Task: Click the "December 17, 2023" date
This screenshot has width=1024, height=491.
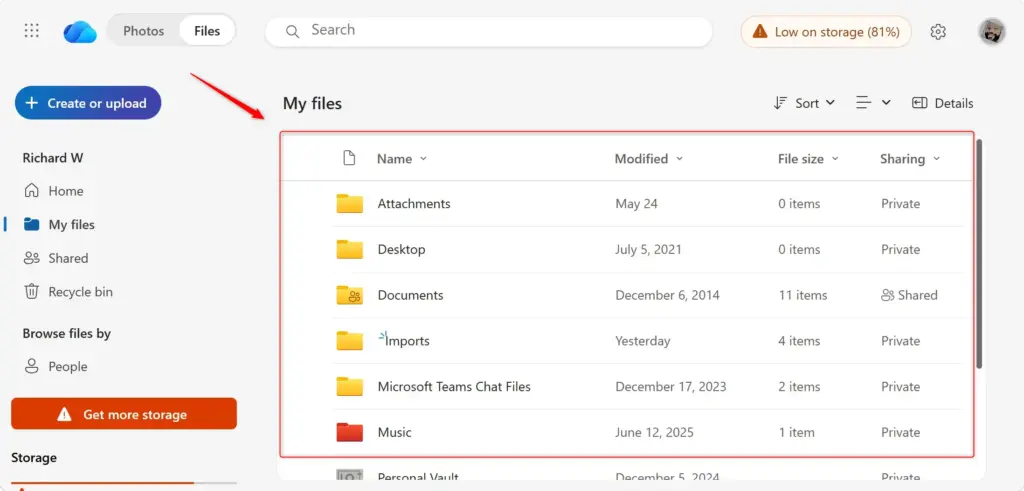Action: (x=671, y=387)
